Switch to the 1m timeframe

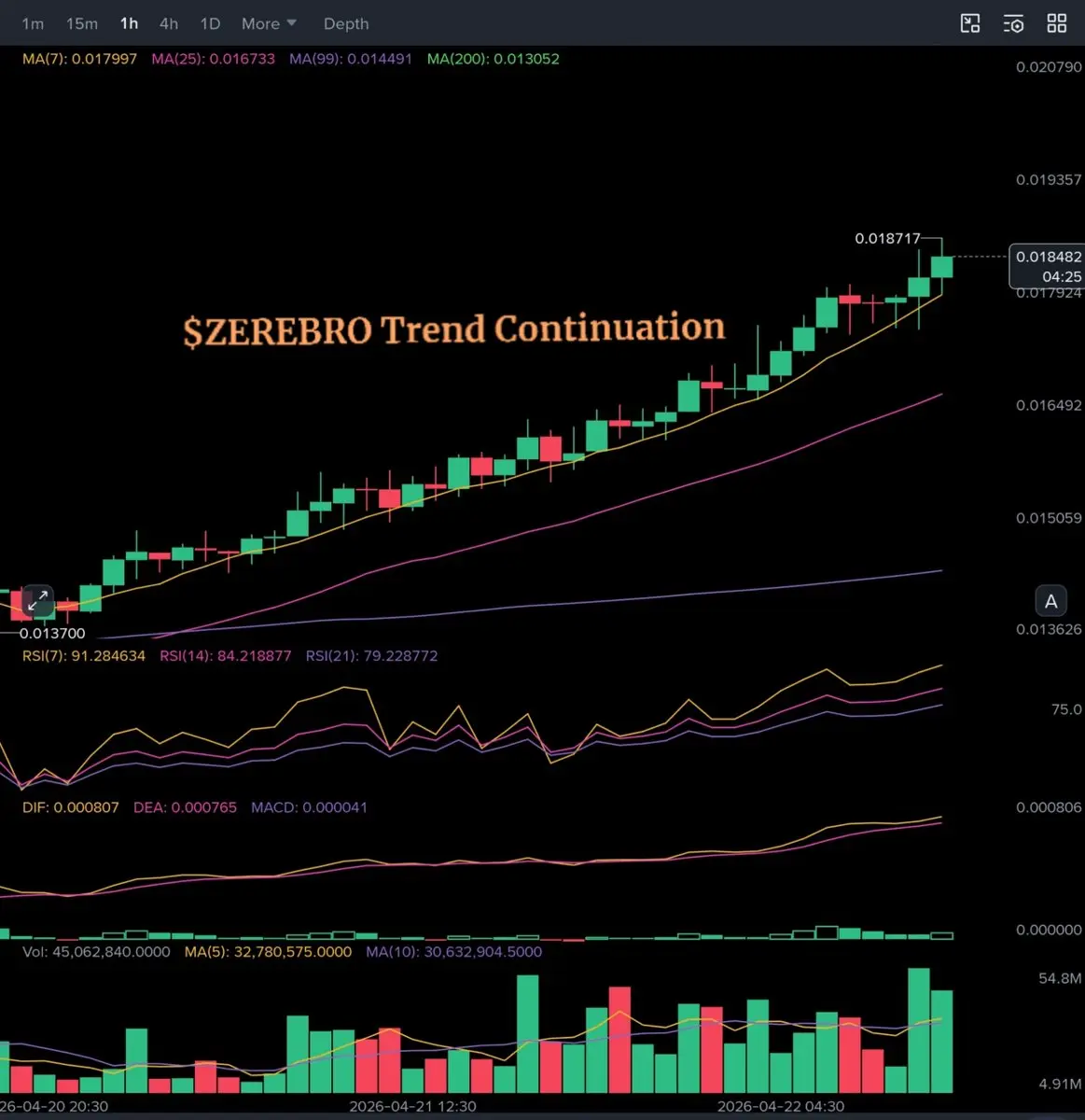coord(33,23)
